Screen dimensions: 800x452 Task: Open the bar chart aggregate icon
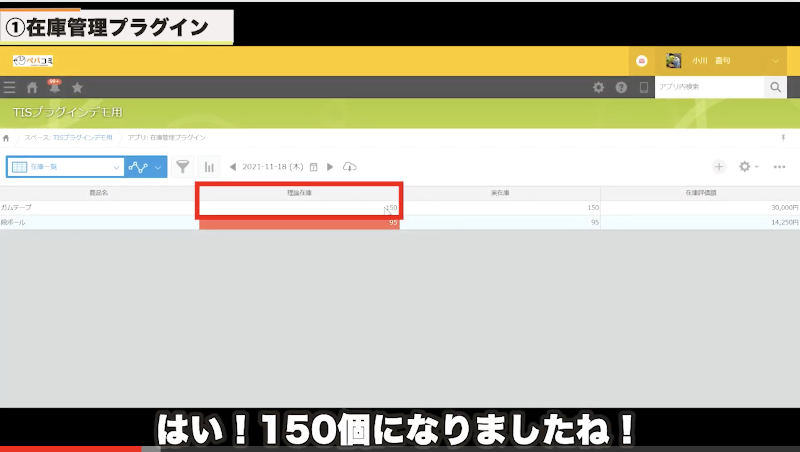[x=209, y=167]
